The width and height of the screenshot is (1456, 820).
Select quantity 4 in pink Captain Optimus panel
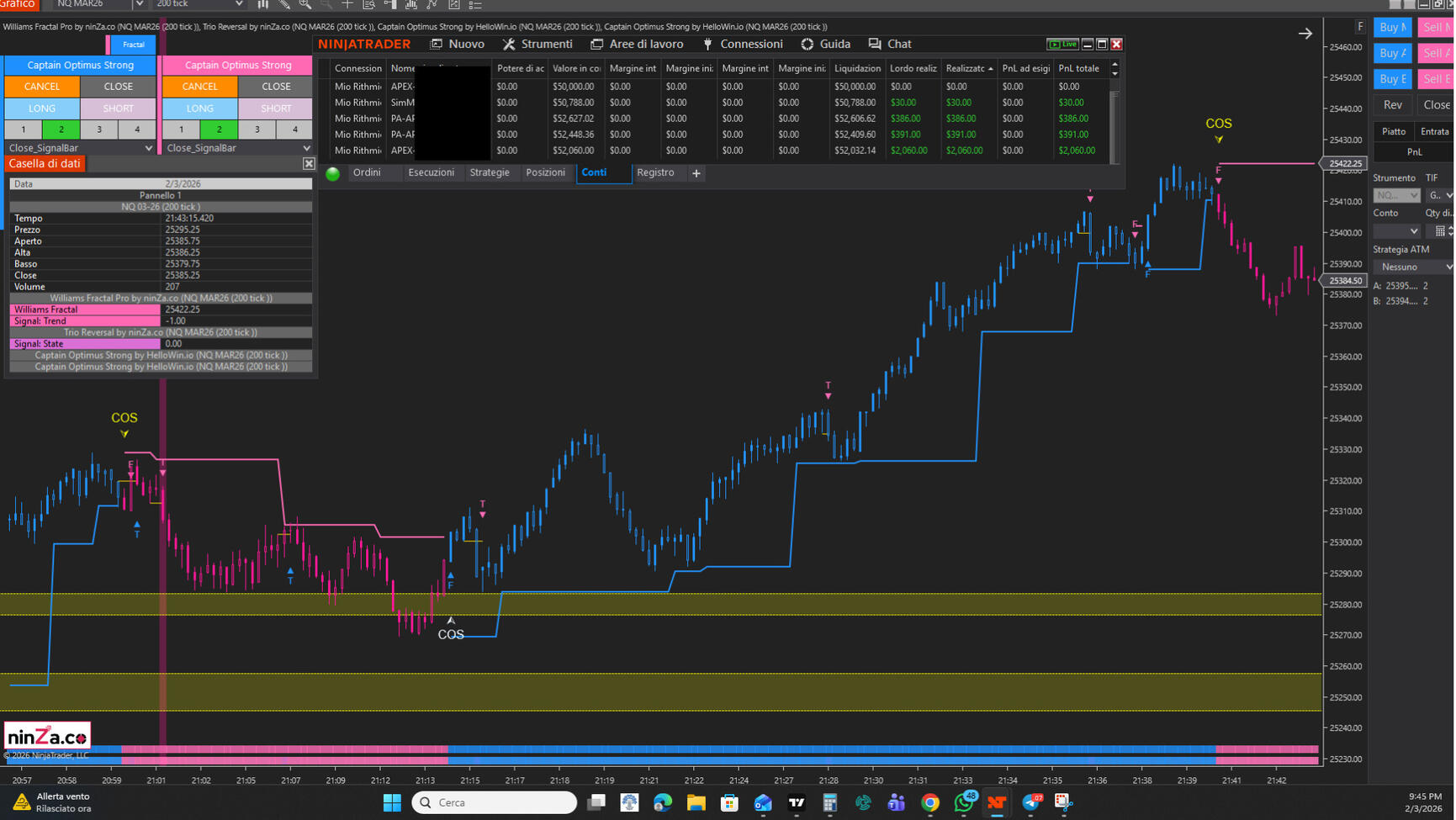[x=294, y=130]
